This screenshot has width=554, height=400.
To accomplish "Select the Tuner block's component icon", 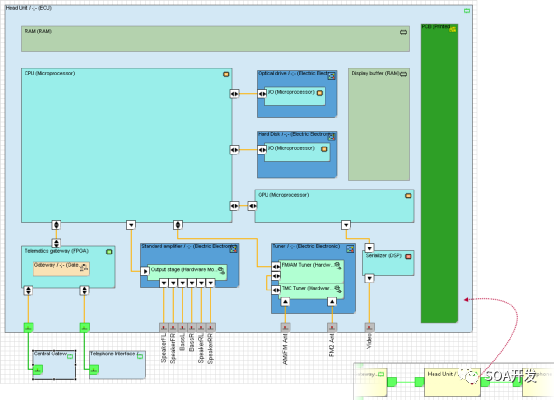I will pyautogui.click(x=350, y=249).
